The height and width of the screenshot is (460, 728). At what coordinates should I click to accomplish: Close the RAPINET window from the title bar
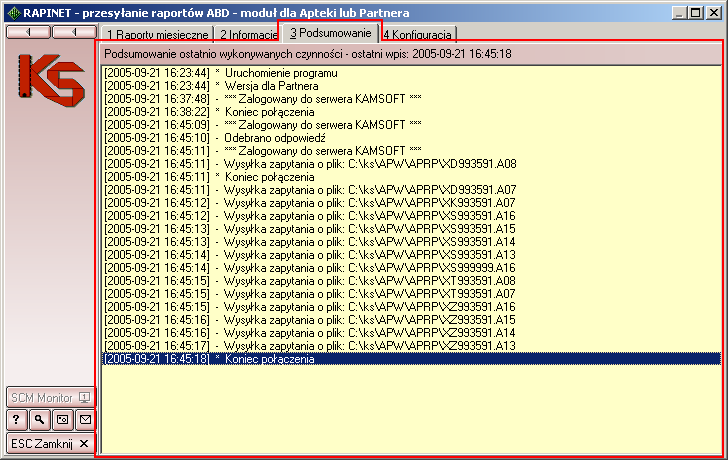(714, 13)
